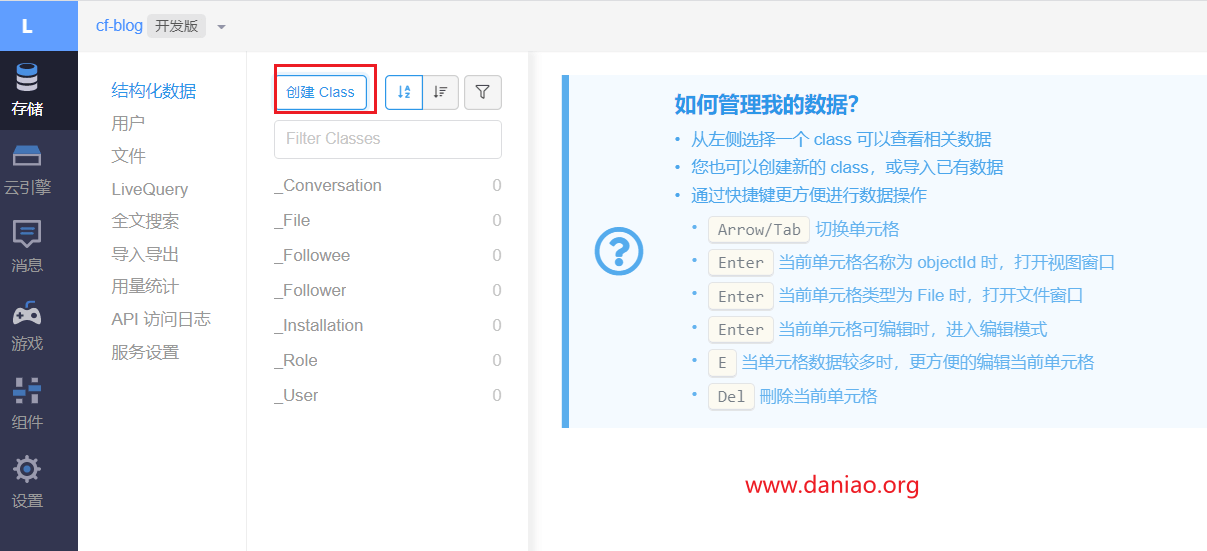Select the _Conversation class
The width and height of the screenshot is (1207, 551).
tap(328, 185)
